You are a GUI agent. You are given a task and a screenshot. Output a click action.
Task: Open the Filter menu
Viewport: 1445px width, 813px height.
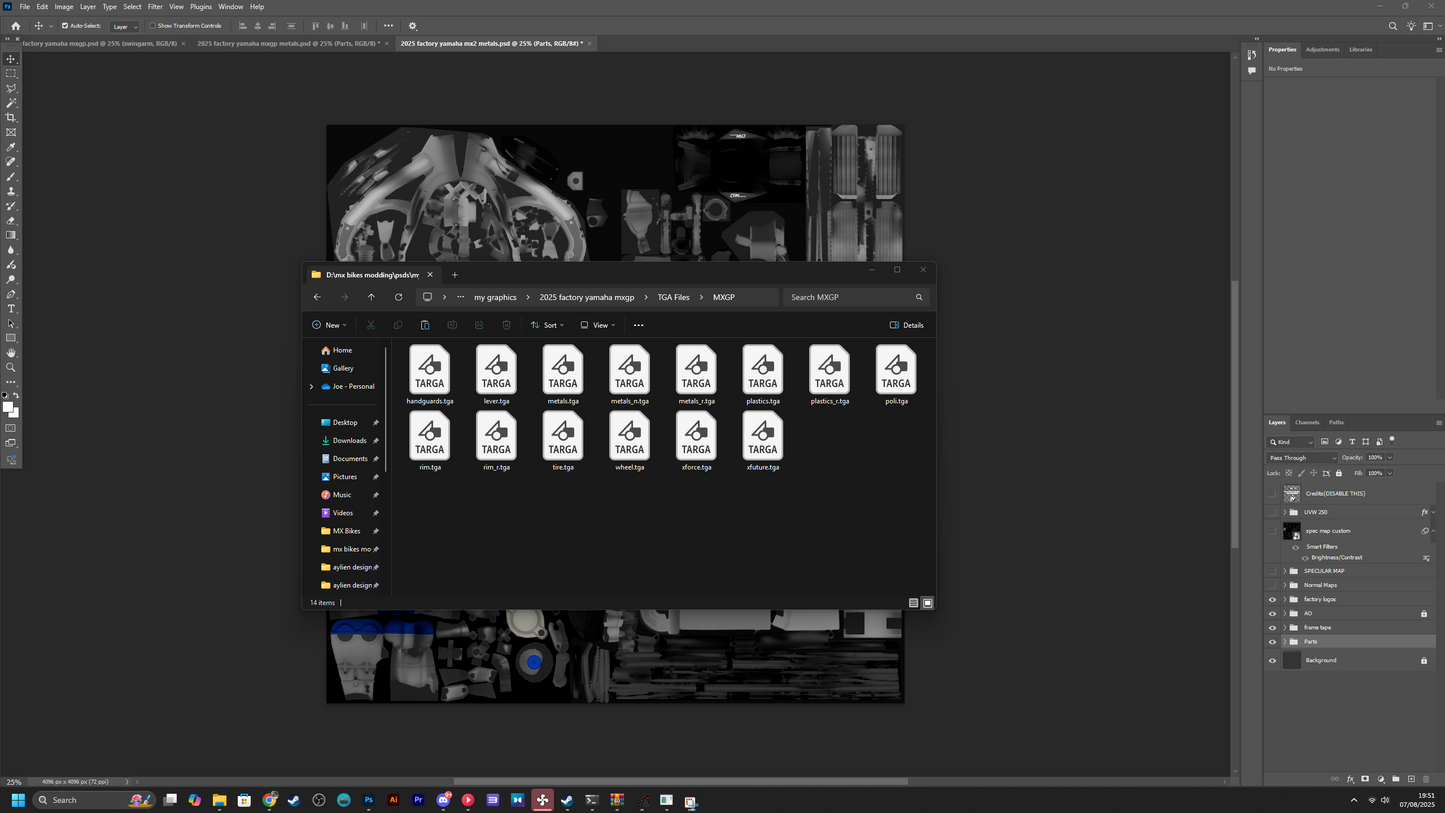coord(155,7)
